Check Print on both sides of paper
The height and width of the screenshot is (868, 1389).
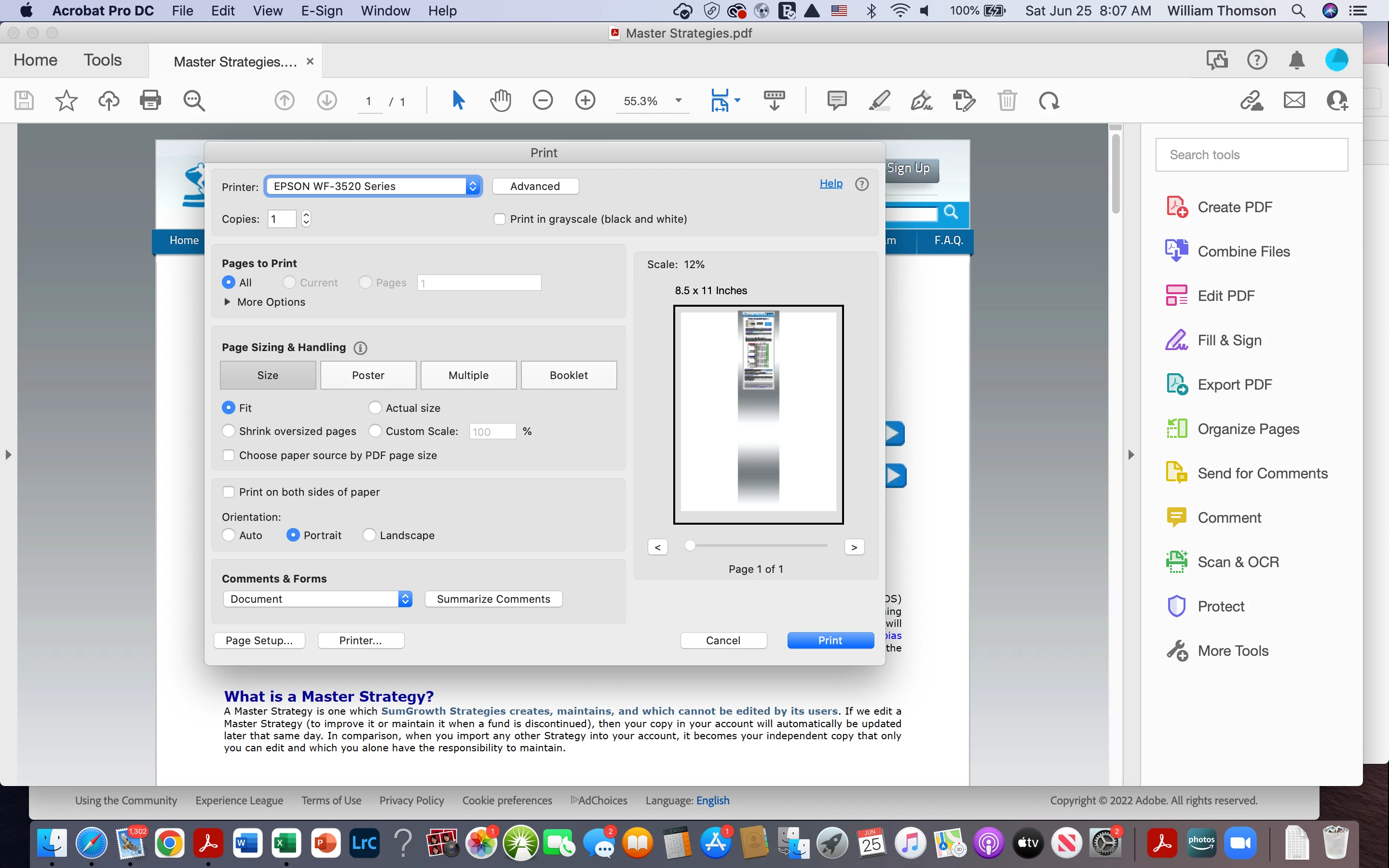point(229,492)
